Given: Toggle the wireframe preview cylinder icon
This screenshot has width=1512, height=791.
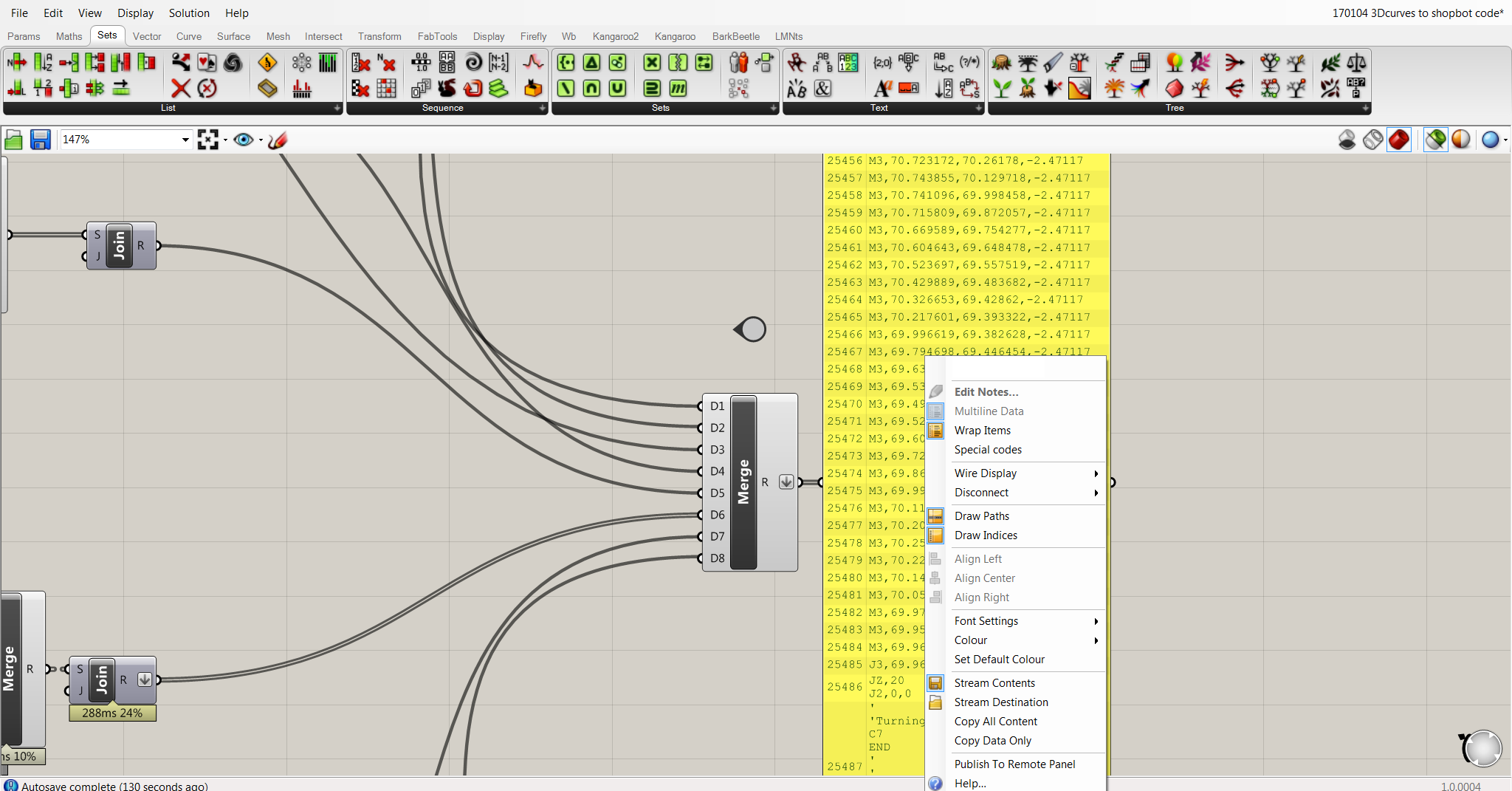Looking at the screenshot, I should 1373,139.
